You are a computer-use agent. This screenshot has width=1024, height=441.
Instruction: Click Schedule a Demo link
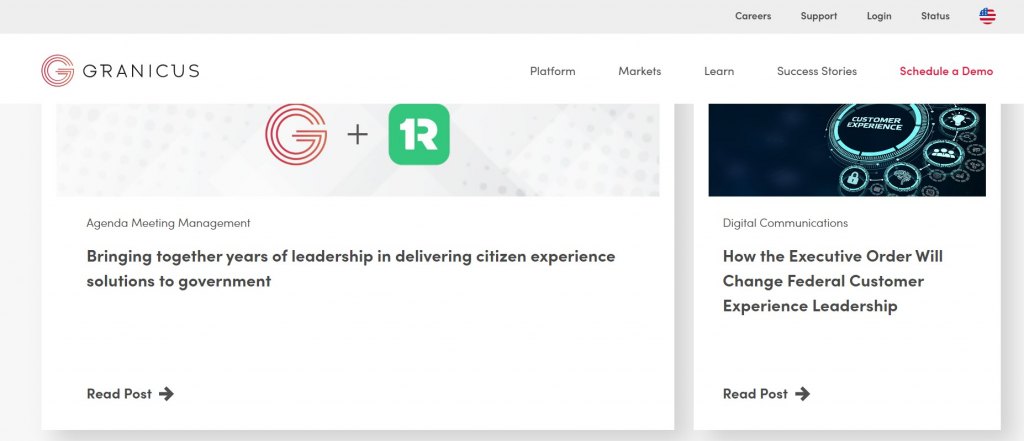[946, 71]
